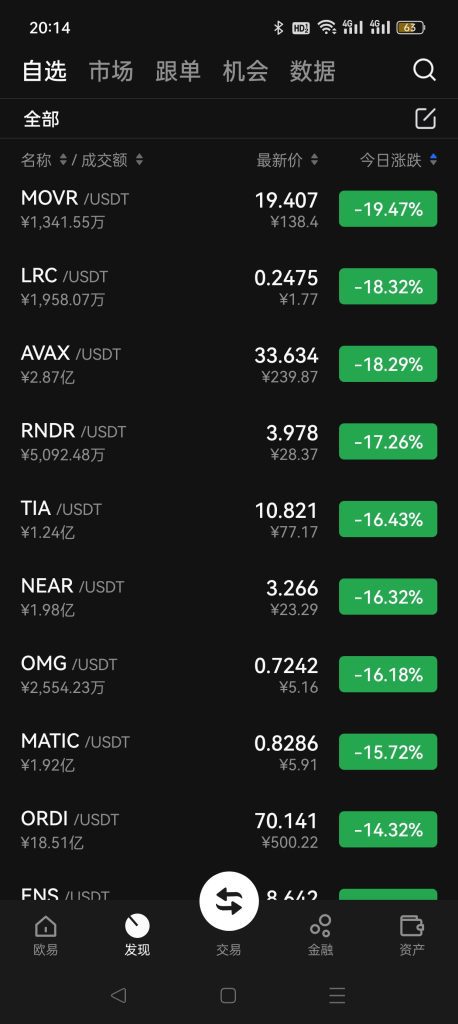Tap the TIA -16.43% green badge
The height and width of the screenshot is (1024, 458).
(388, 519)
